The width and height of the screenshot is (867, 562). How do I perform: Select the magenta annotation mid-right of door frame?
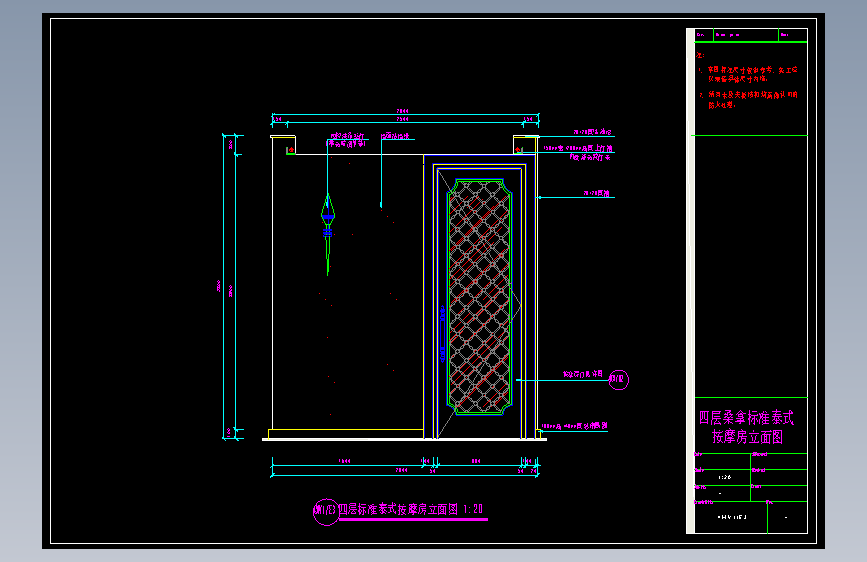point(596,193)
